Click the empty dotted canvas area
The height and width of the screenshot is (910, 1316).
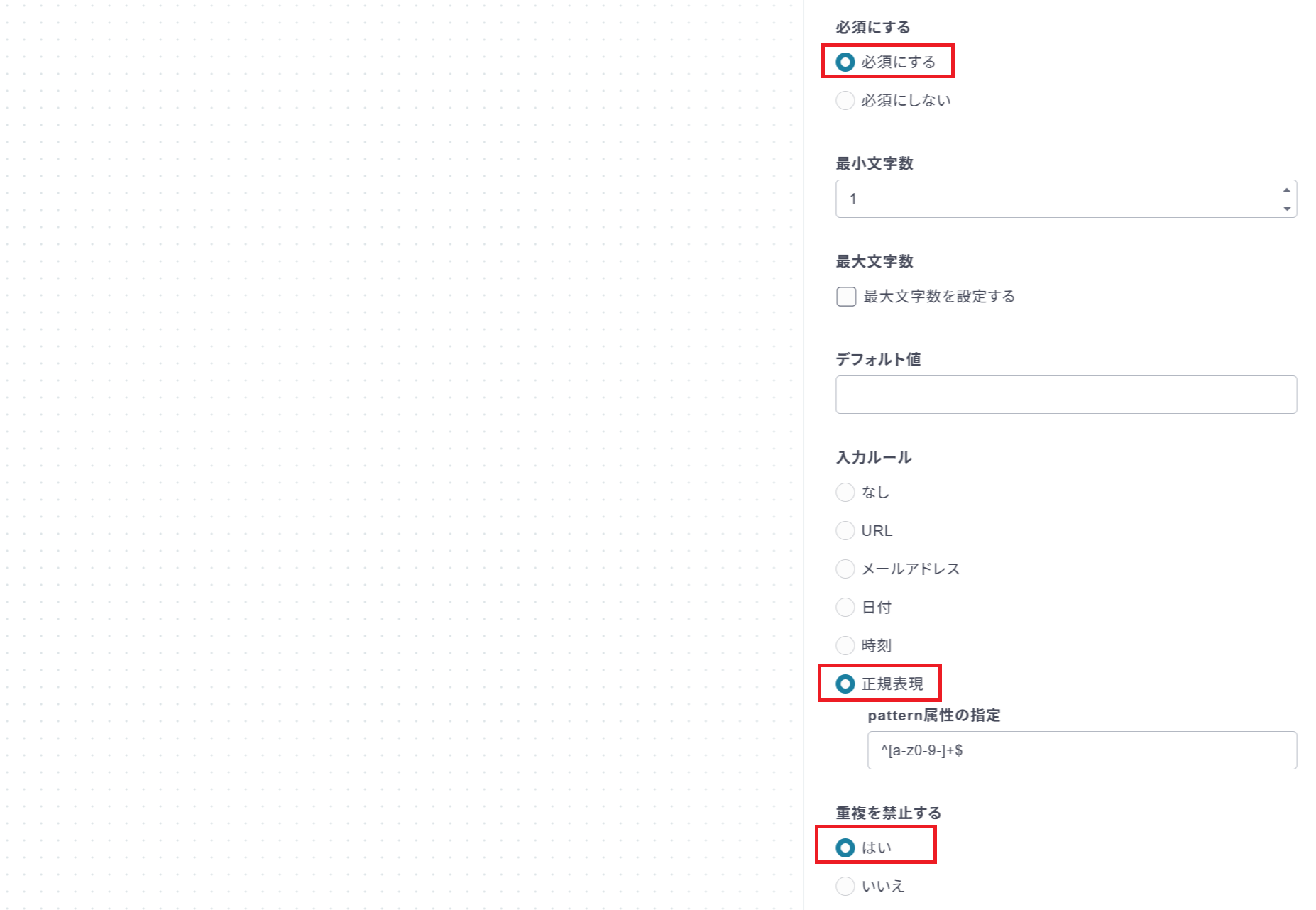click(x=401, y=454)
